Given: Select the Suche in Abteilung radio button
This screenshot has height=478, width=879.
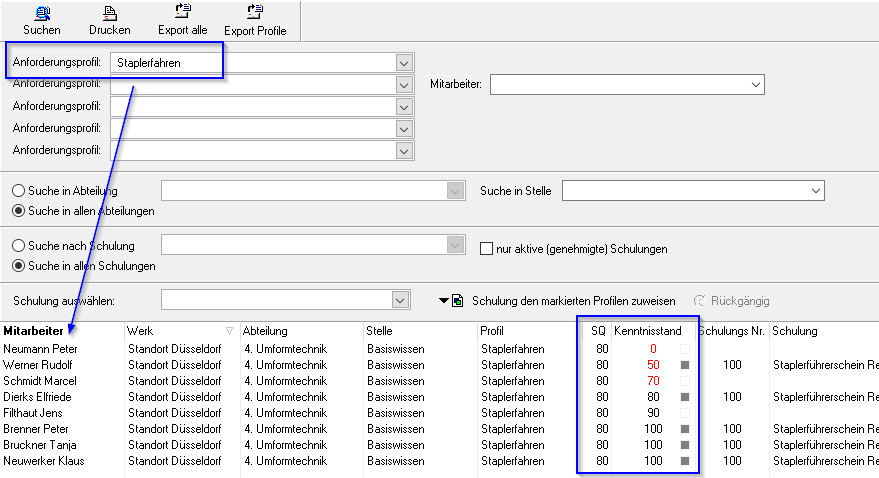Looking at the screenshot, I should [x=18, y=191].
